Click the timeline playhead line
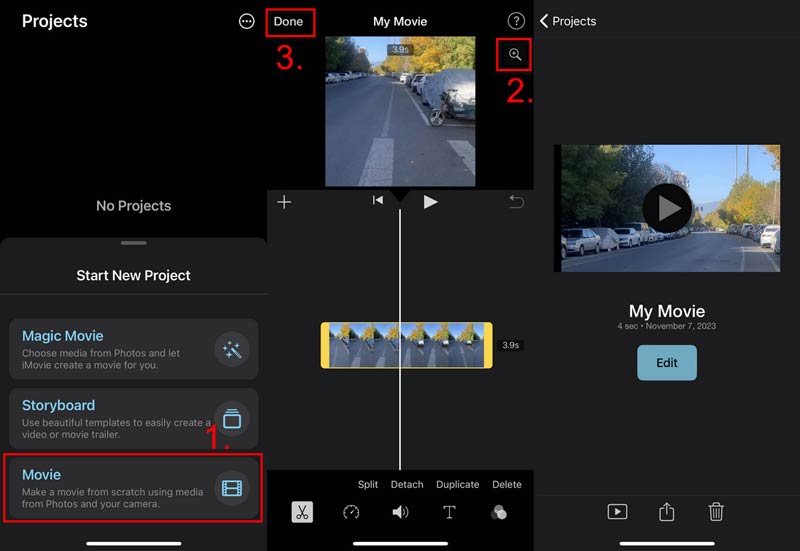 pos(400,337)
